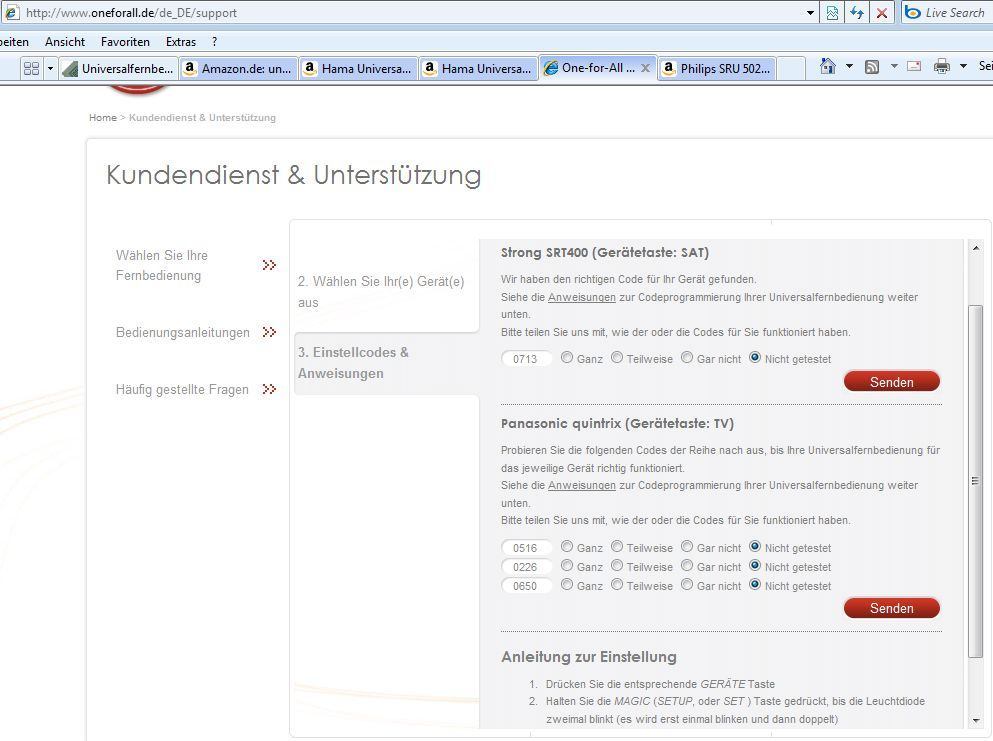Click the inner panel scrollbar thumb

point(975,481)
